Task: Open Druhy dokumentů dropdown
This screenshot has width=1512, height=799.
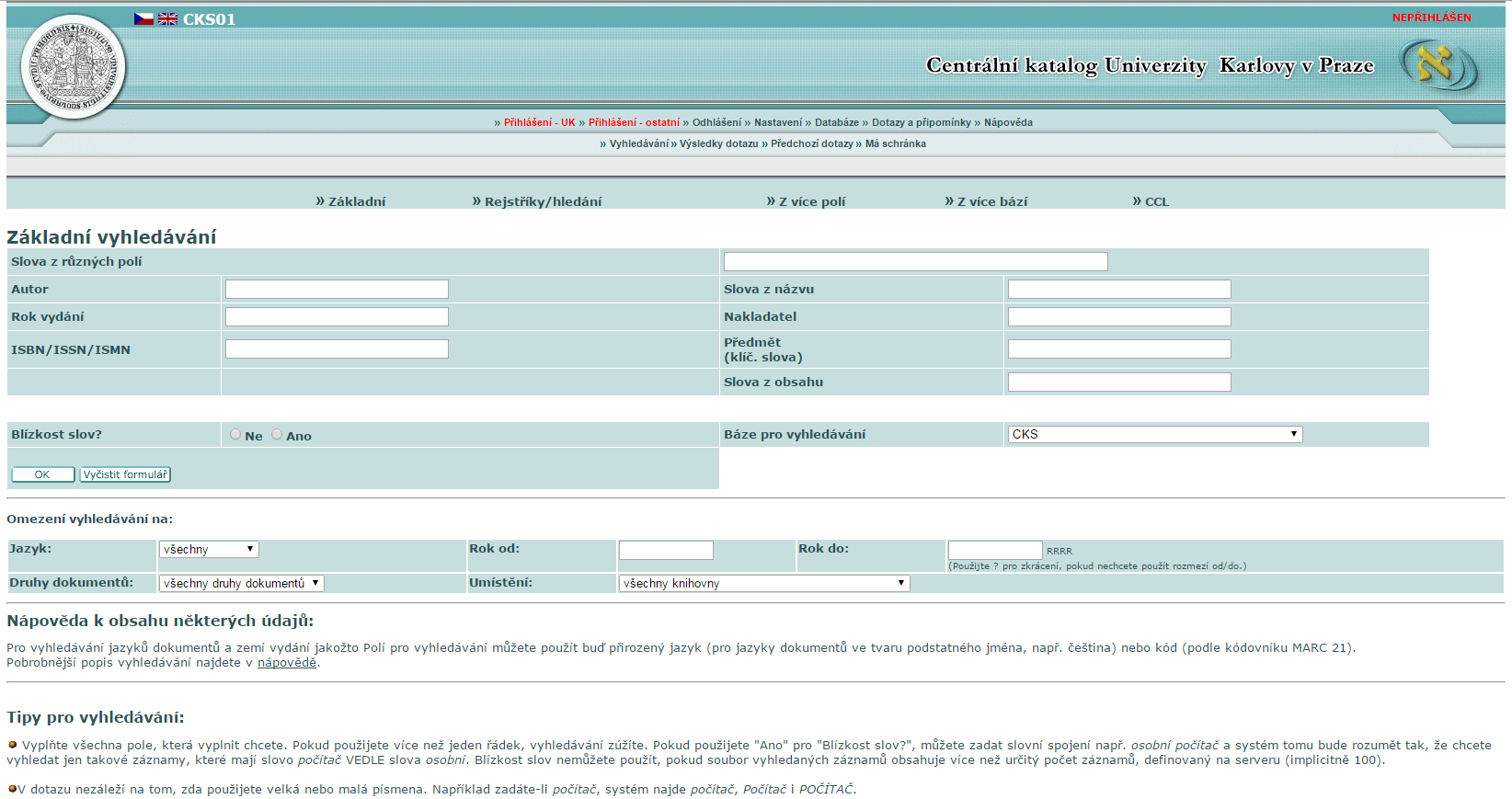Action: pyautogui.click(x=242, y=583)
